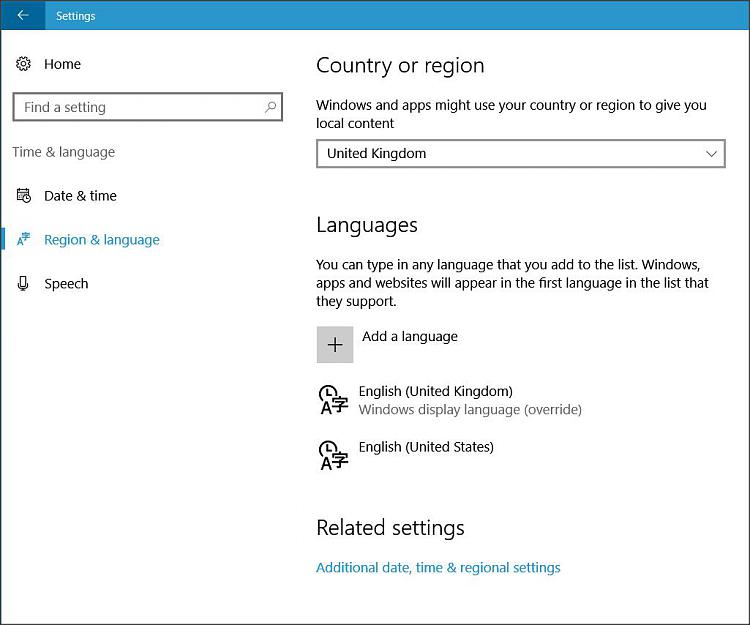Focus the Find a setting search box

(x=148, y=107)
